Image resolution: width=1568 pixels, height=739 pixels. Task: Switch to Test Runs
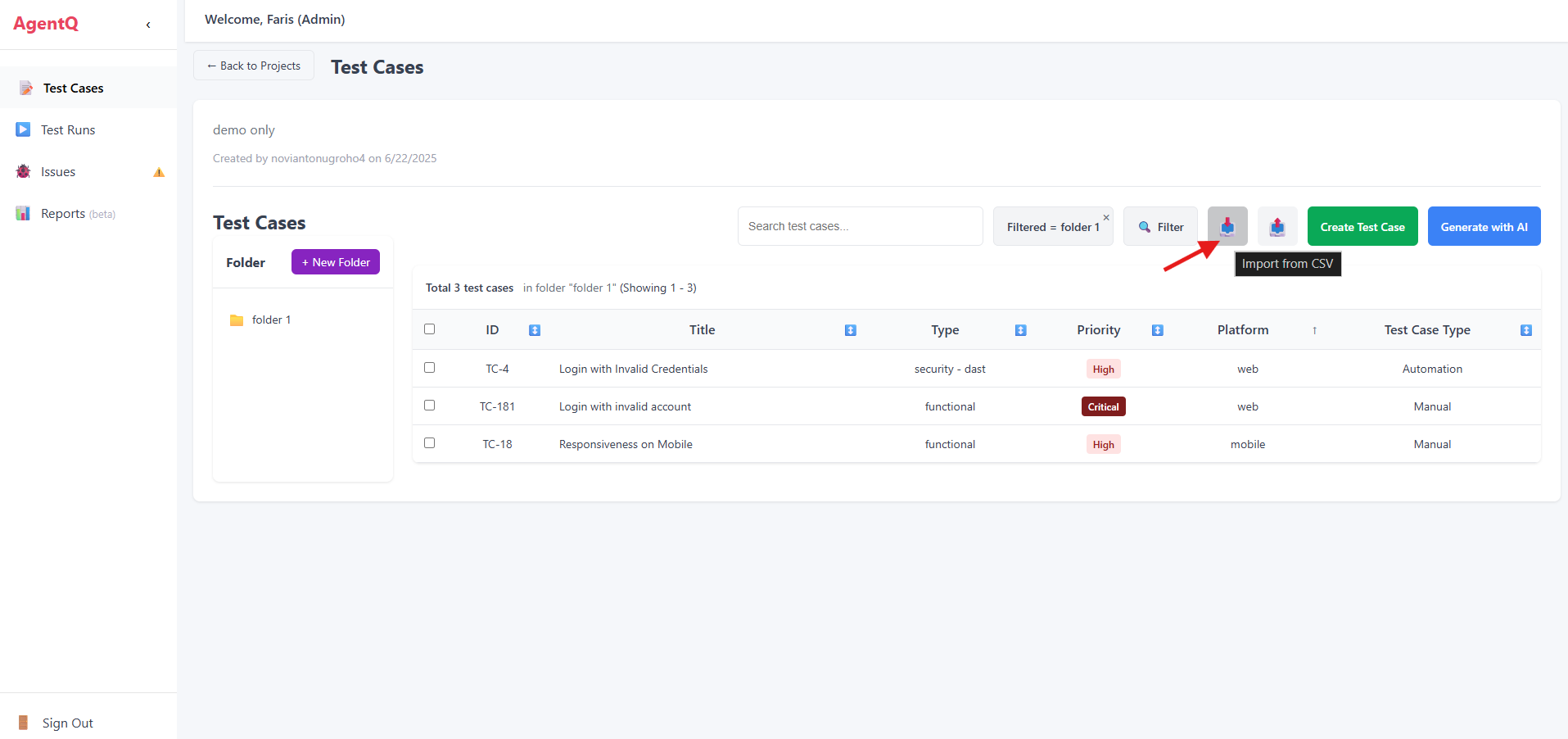[x=68, y=129]
